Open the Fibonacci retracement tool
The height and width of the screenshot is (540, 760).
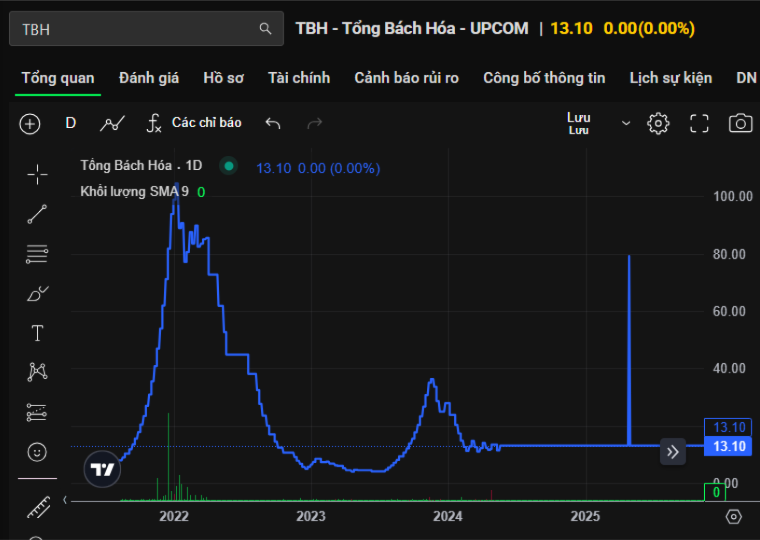click(x=37, y=253)
